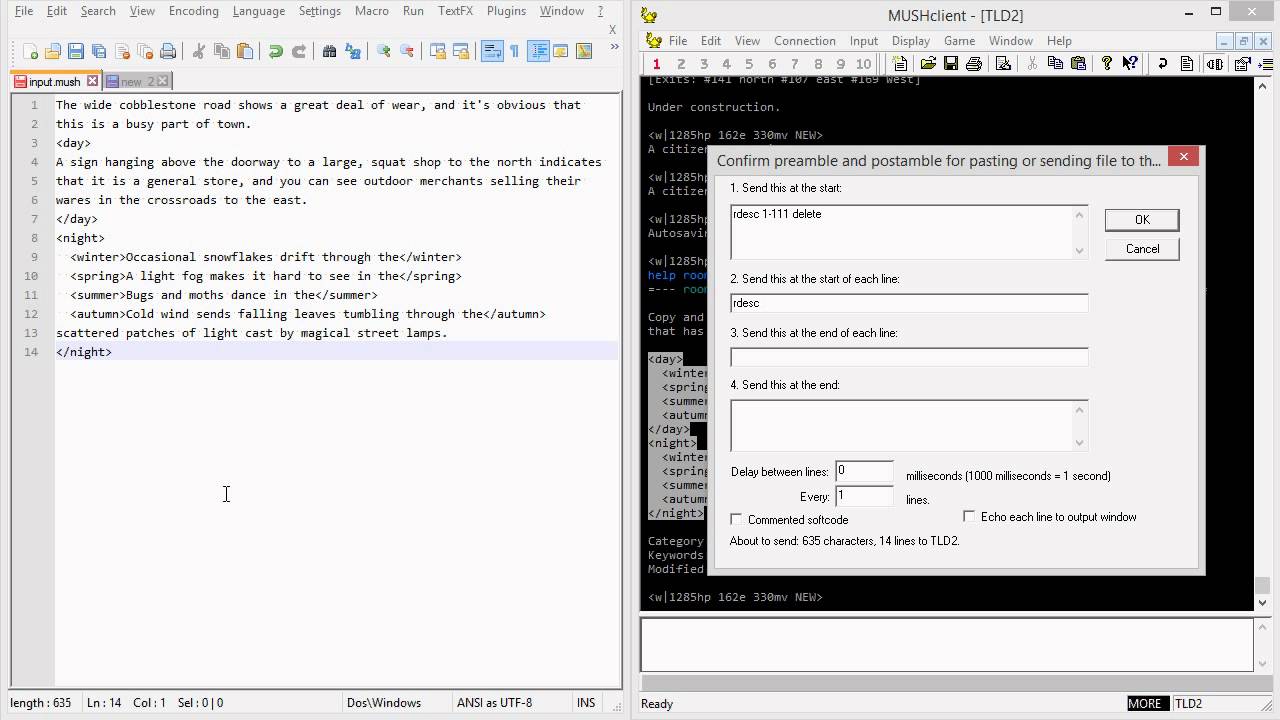This screenshot has height=720, width=1280.
Task: Click Notepad++ Save All icon
Action: point(99,51)
